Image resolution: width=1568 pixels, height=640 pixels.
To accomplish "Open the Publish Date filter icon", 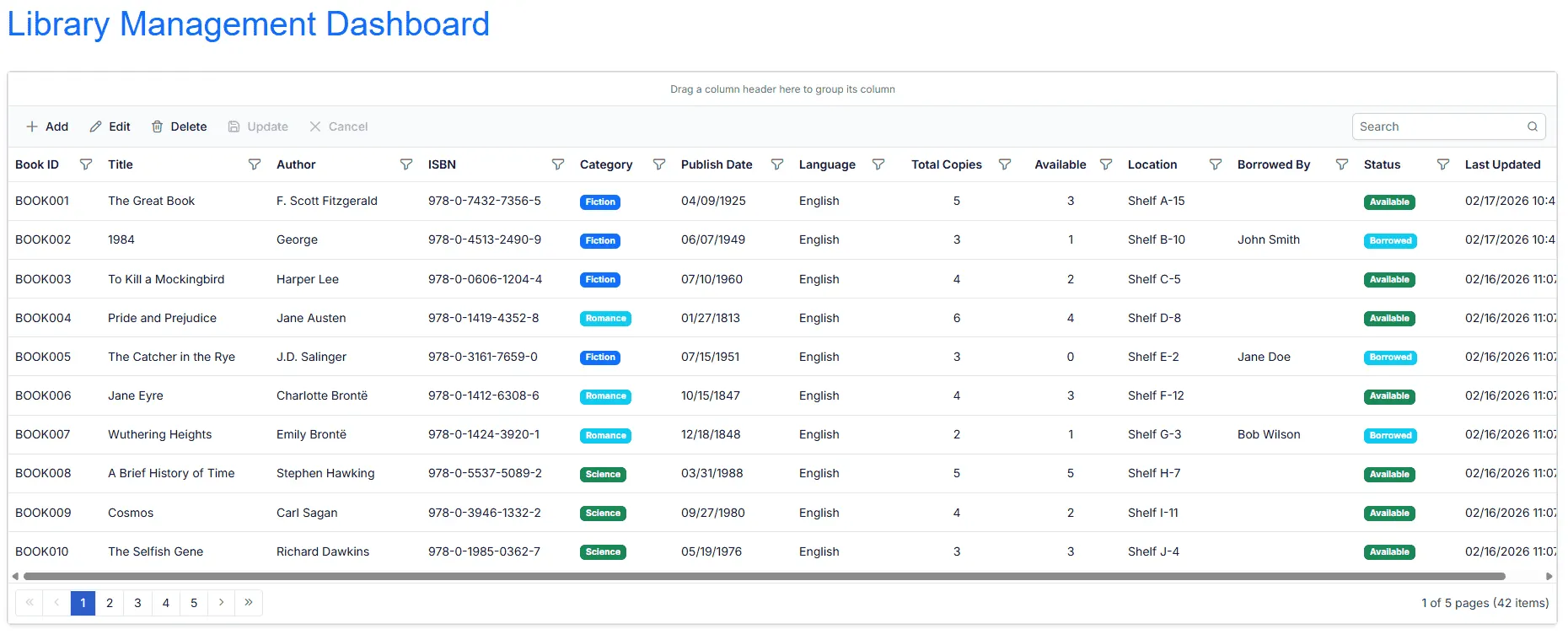I will (x=777, y=164).
